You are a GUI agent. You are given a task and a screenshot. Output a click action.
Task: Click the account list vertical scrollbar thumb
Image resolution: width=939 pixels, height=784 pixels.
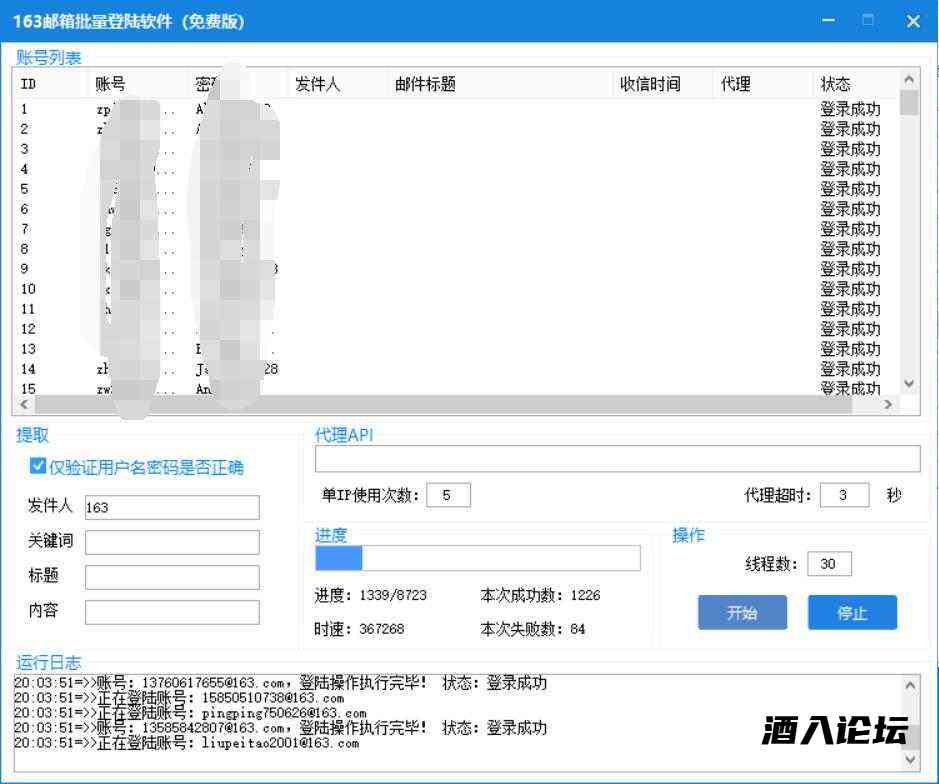click(x=909, y=102)
